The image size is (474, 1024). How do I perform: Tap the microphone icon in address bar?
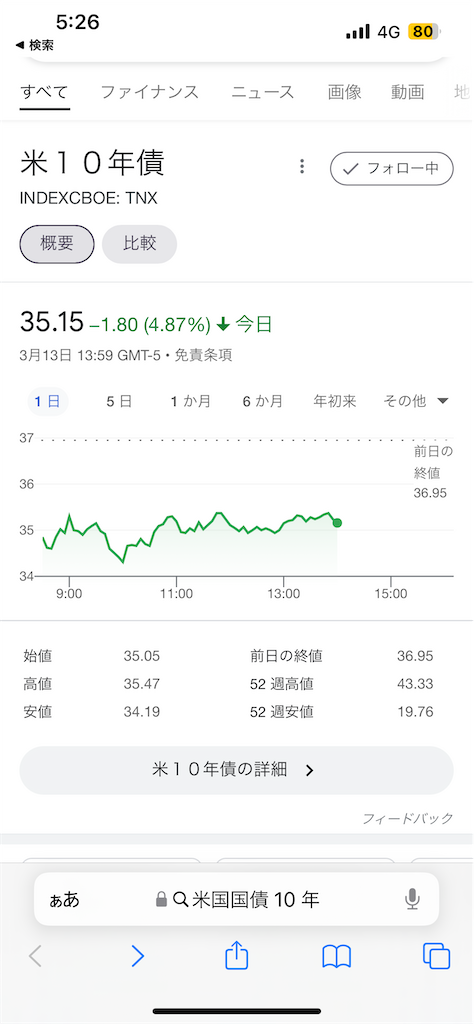412,900
